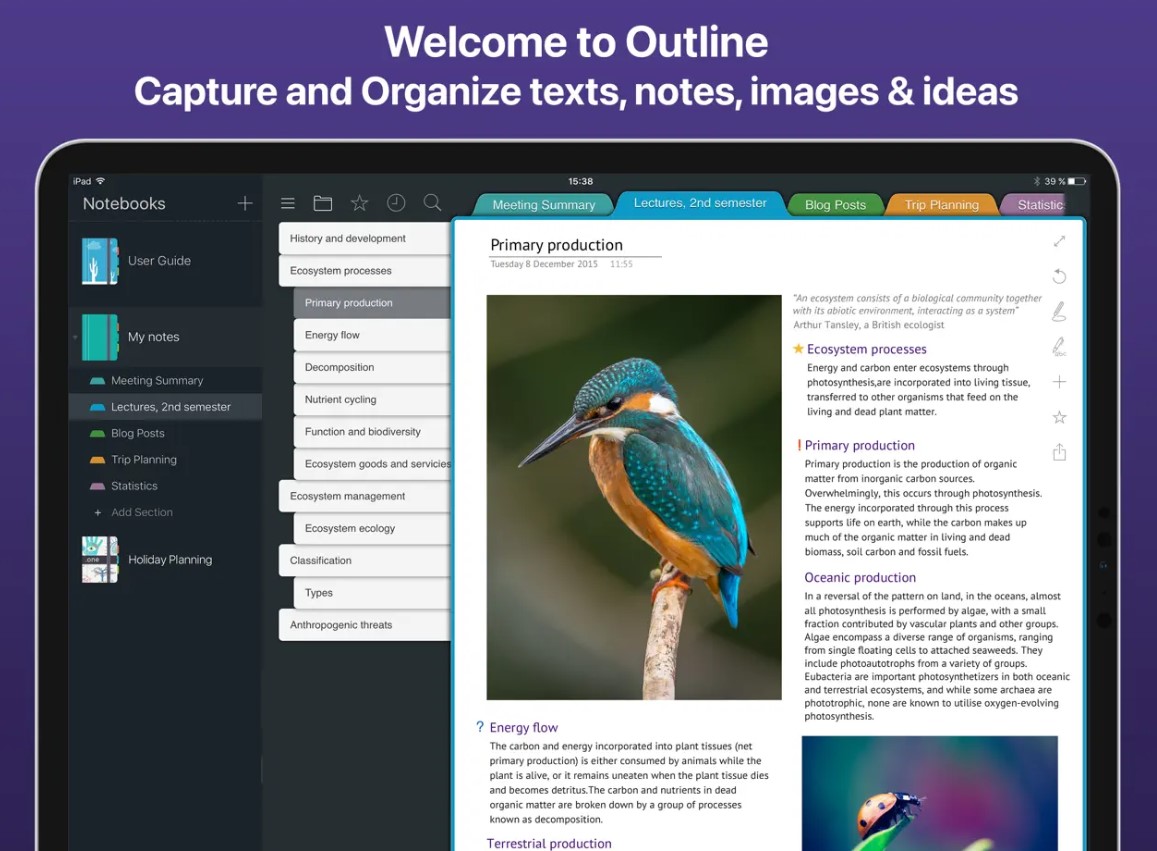Collapse the My notes notebook arrow

[75, 337]
